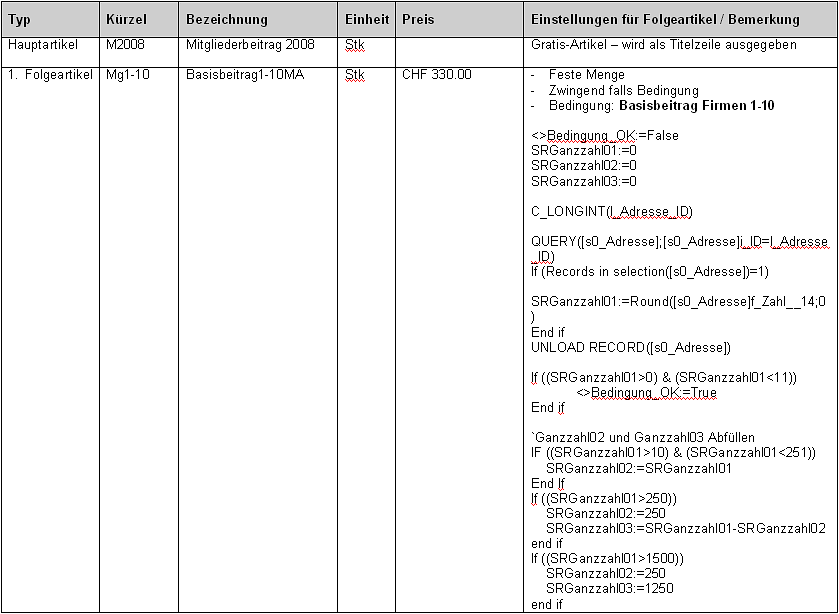
Task: Click the 'Feste Menge' bullet item
Action: point(586,75)
